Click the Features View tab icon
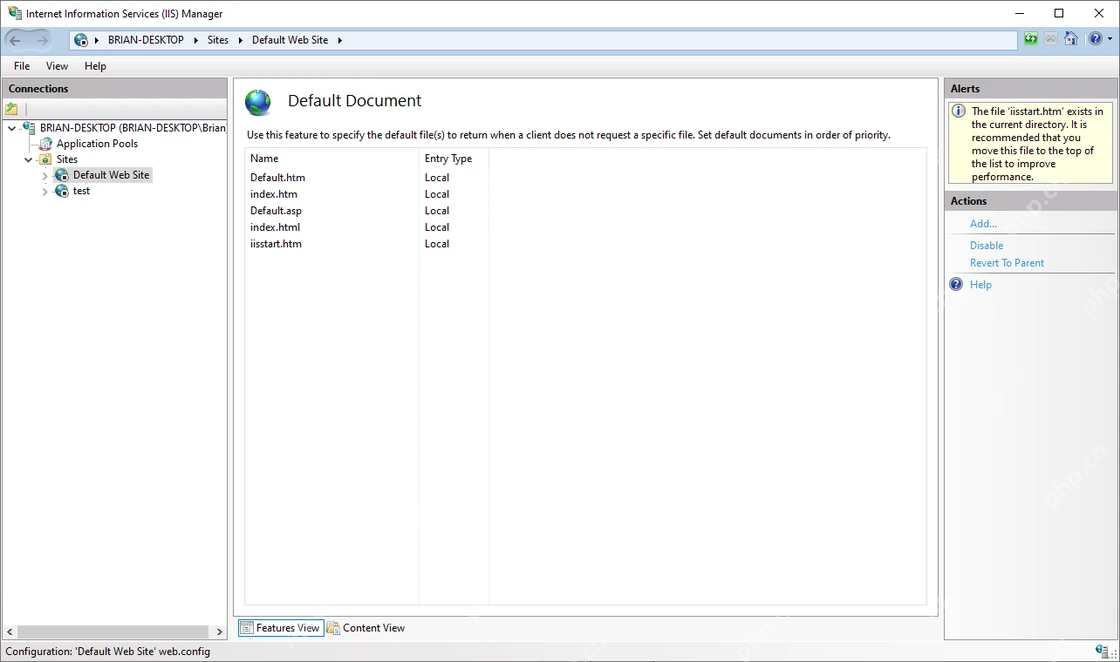 pos(246,628)
